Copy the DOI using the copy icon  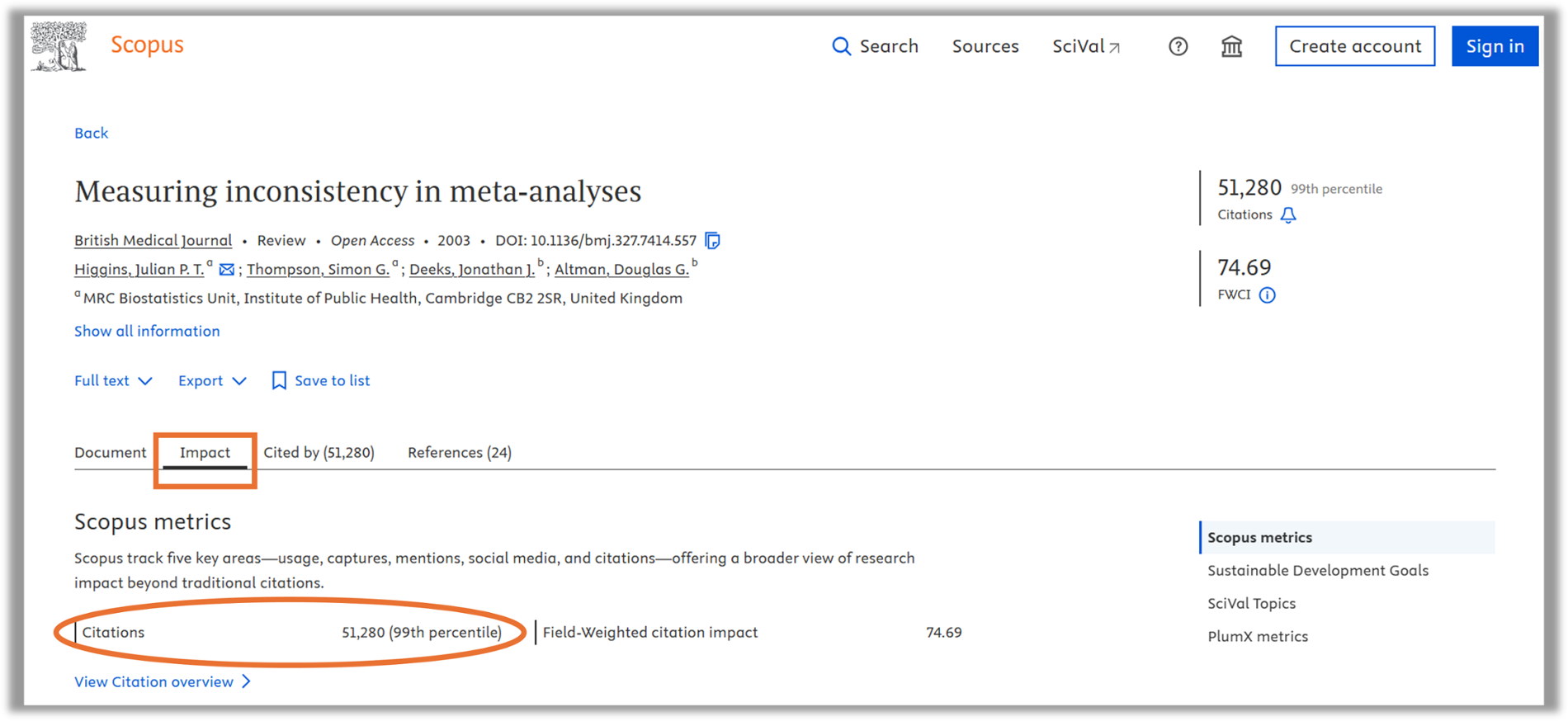coord(712,241)
